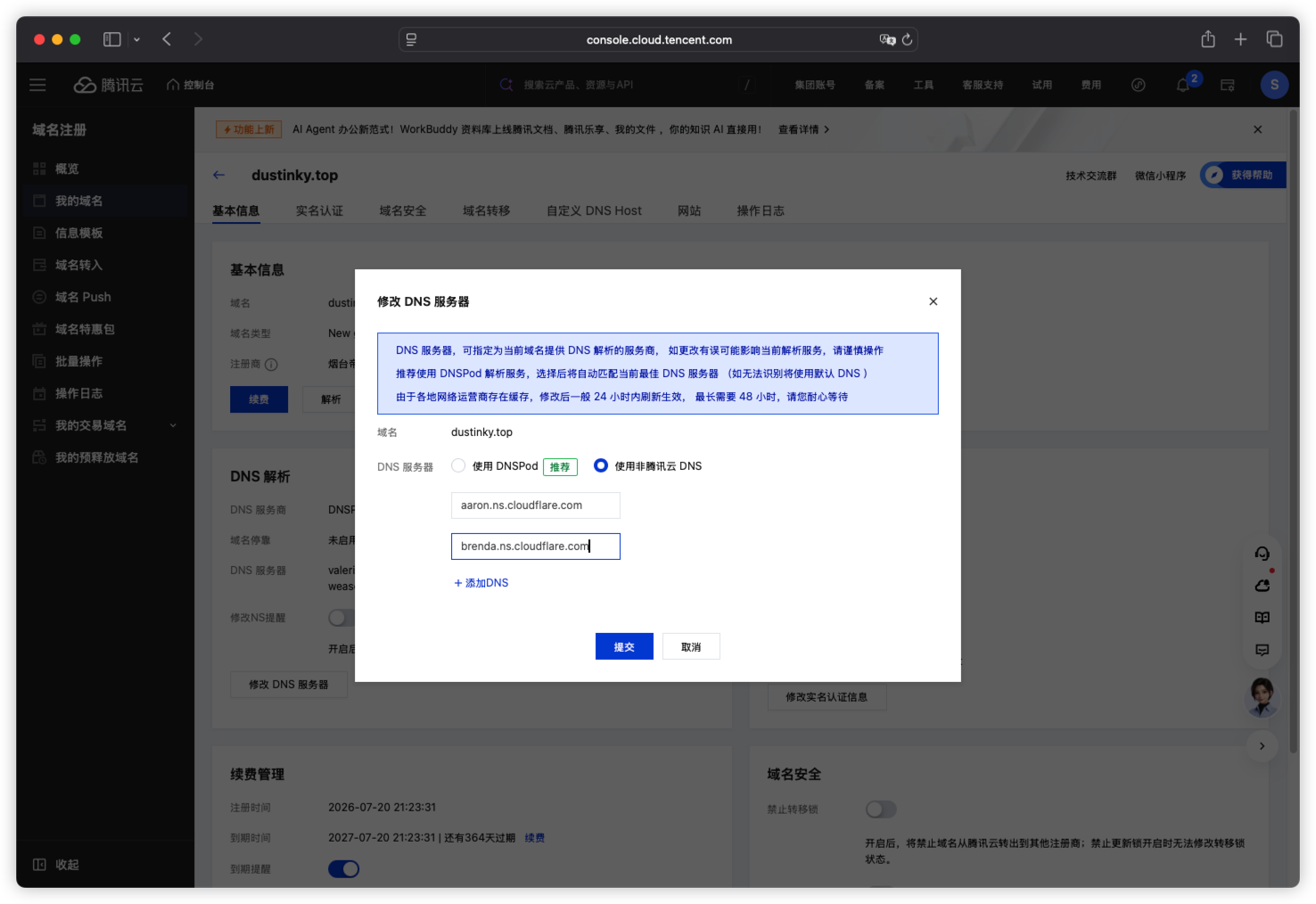The width and height of the screenshot is (1316, 904).
Task: Click 修改 DNS 服务器 button behind dialog
Action: [289, 685]
